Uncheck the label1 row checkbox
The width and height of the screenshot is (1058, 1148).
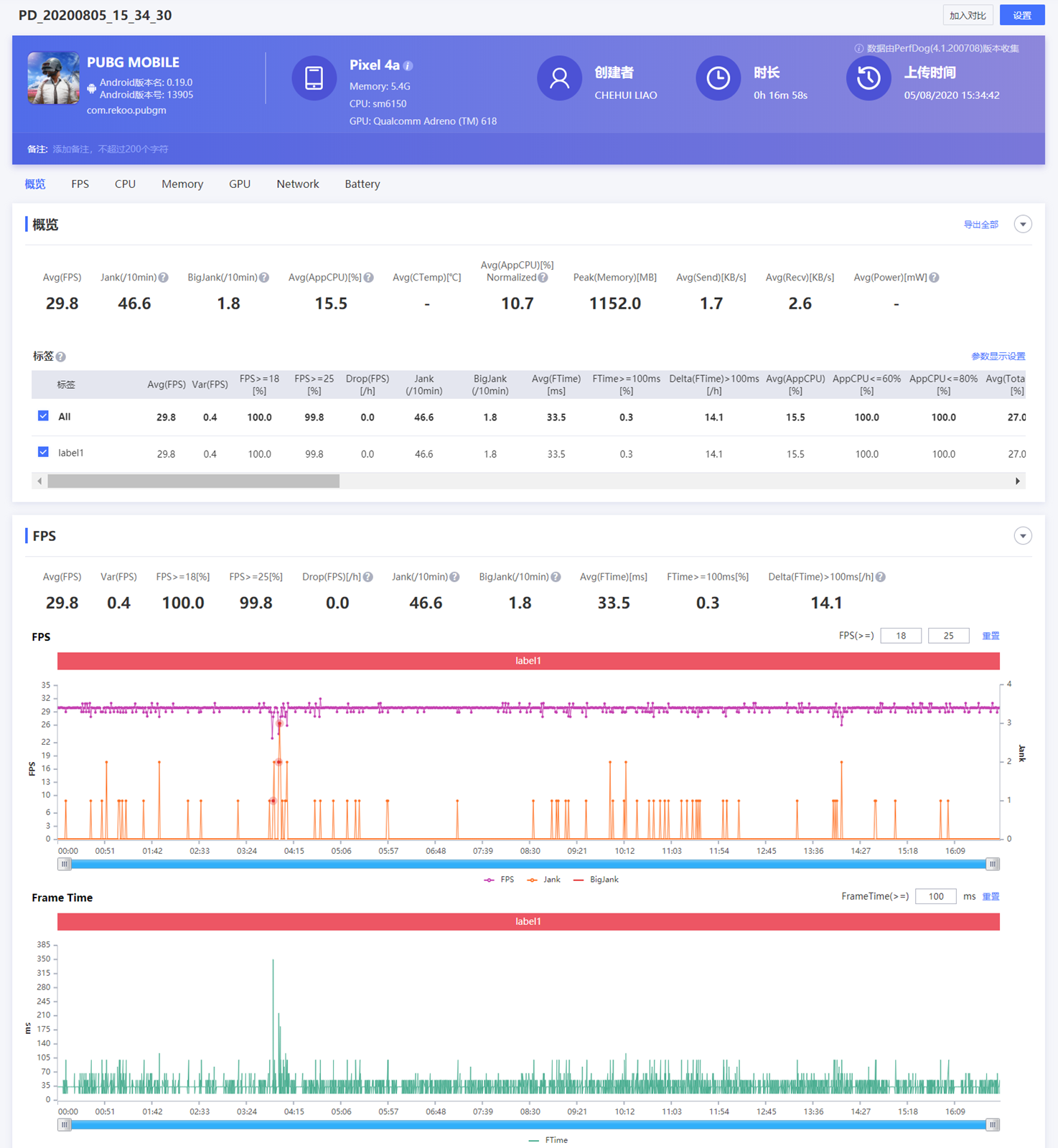point(43,452)
